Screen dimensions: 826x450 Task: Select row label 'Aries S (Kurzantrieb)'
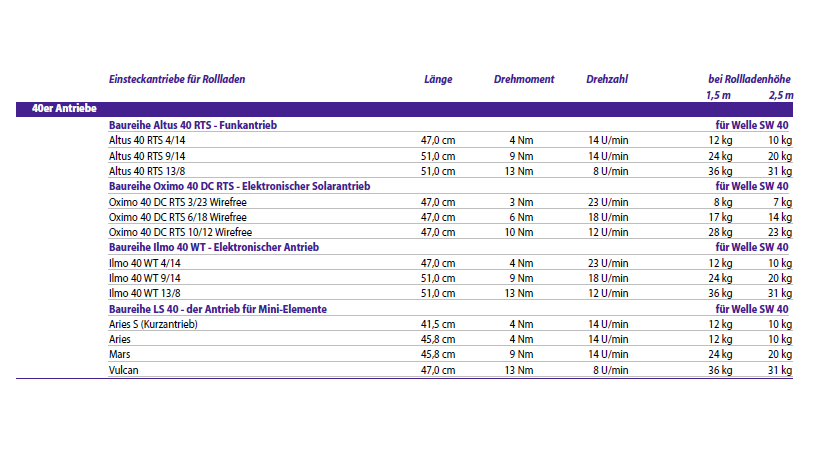point(153,325)
